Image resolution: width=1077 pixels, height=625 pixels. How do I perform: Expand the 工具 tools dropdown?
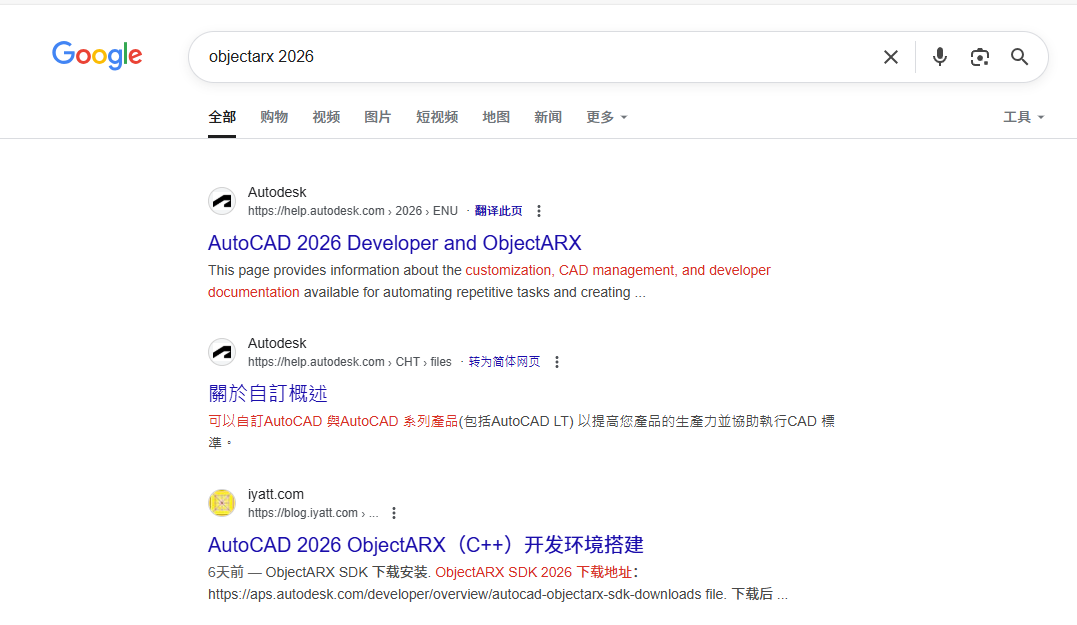coord(1023,117)
